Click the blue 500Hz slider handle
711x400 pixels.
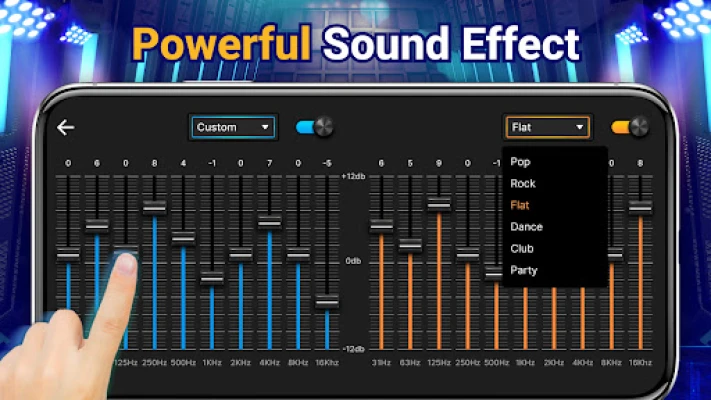tap(183, 237)
